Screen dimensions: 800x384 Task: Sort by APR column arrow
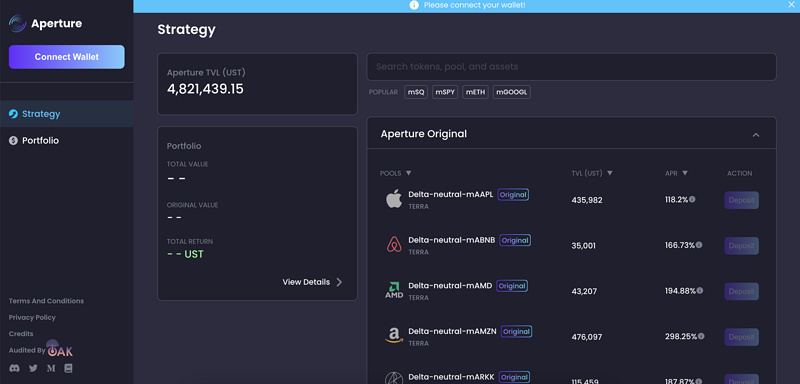685,173
